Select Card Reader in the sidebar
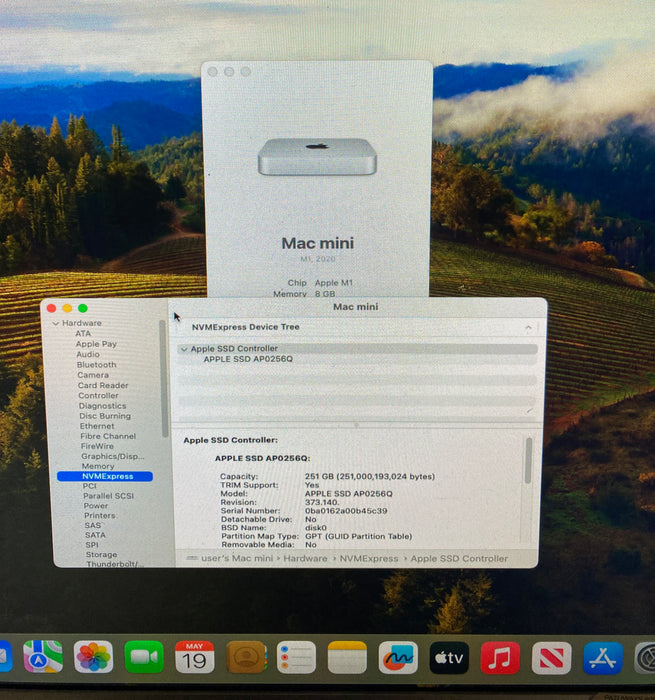This screenshot has height=700, width=655. coord(103,385)
